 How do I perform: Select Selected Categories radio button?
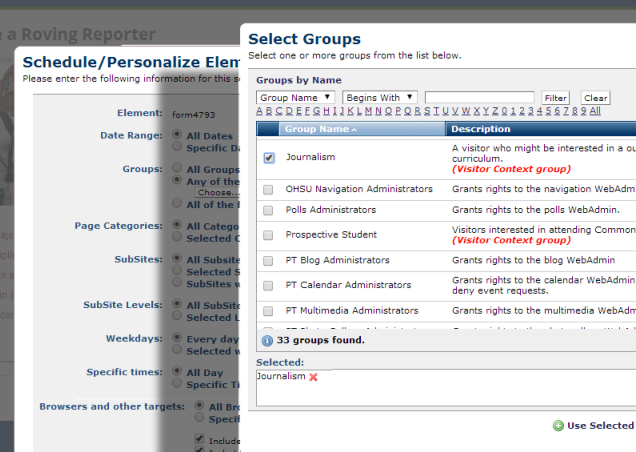[177, 236]
